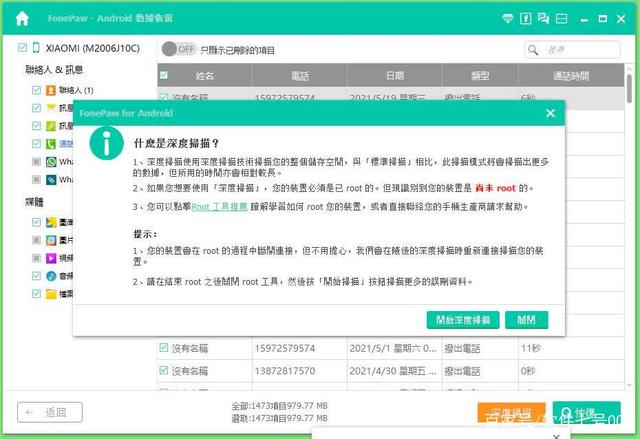Click the 關閉 button in dialog
640x439 pixels.
click(527, 320)
